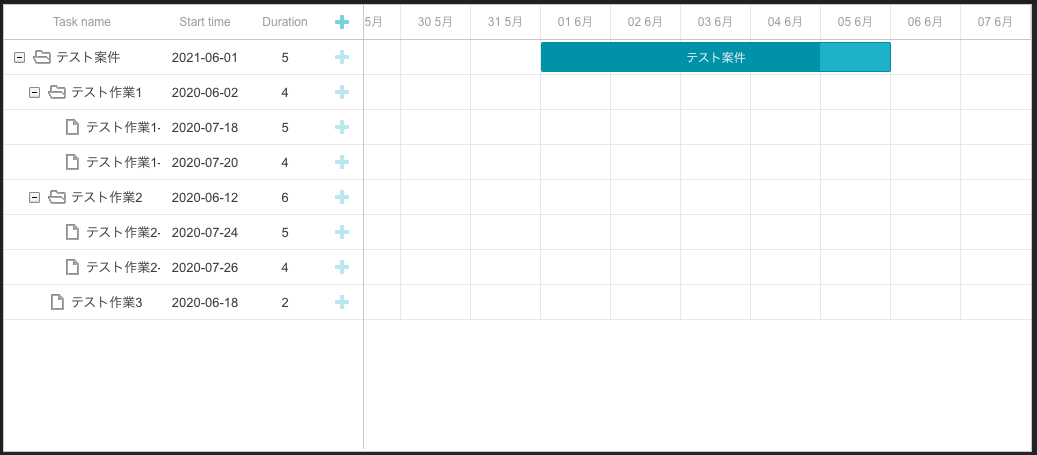Click the Task name column header
Image resolution: width=1037 pixels, height=455 pixels.
[82, 22]
